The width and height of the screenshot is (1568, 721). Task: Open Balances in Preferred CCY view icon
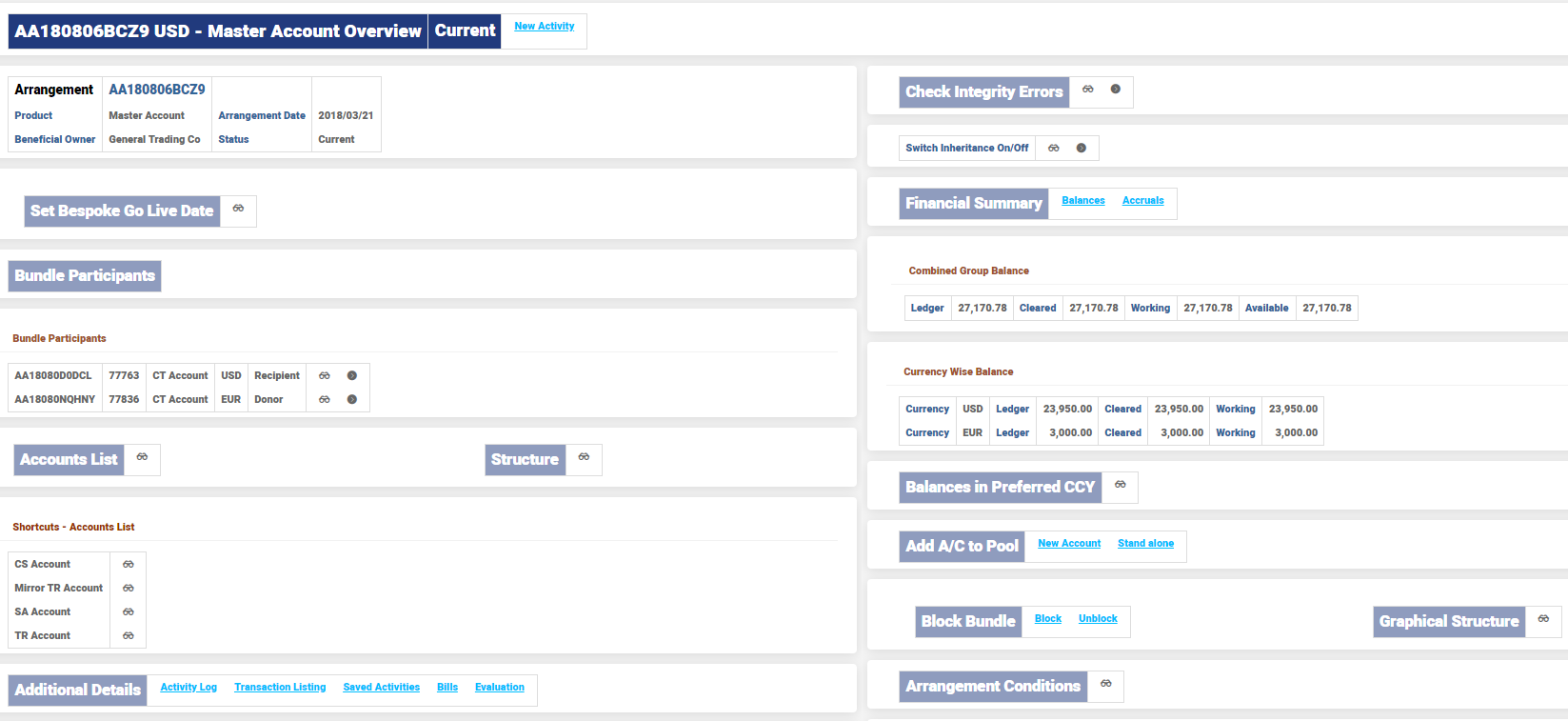click(x=1120, y=485)
